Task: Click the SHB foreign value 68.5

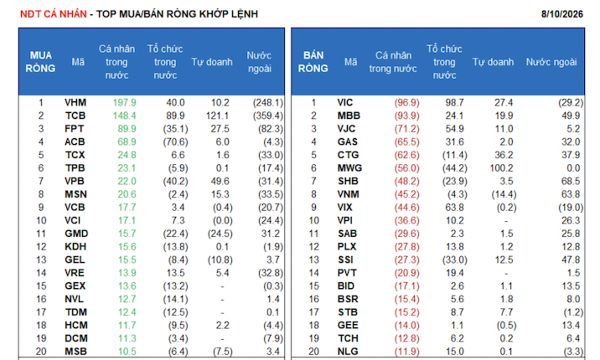Action: [x=571, y=181]
